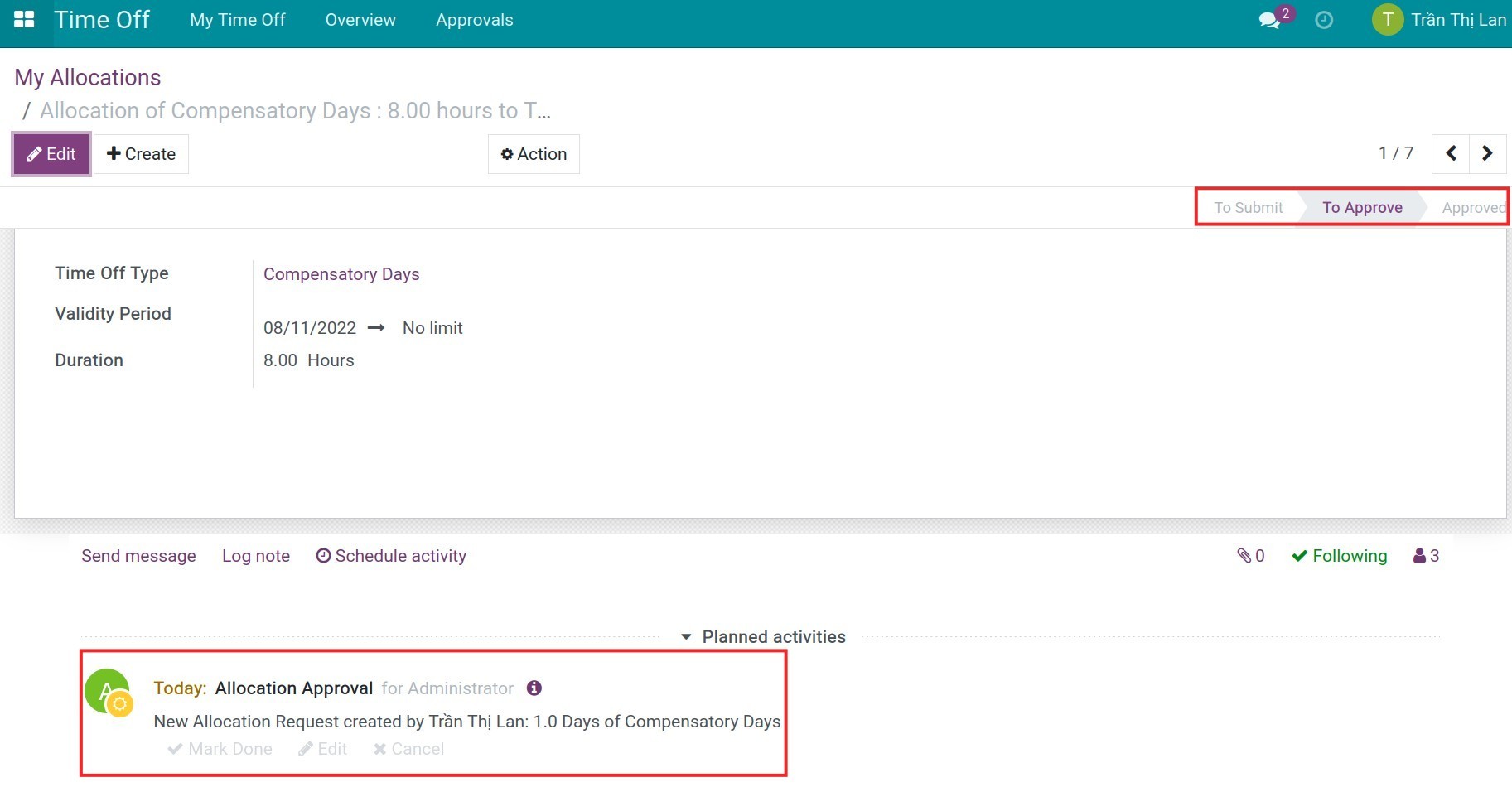Screen dimensions: 1512x792
Task: Click the Administrator activity avatar
Action: (x=109, y=692)
